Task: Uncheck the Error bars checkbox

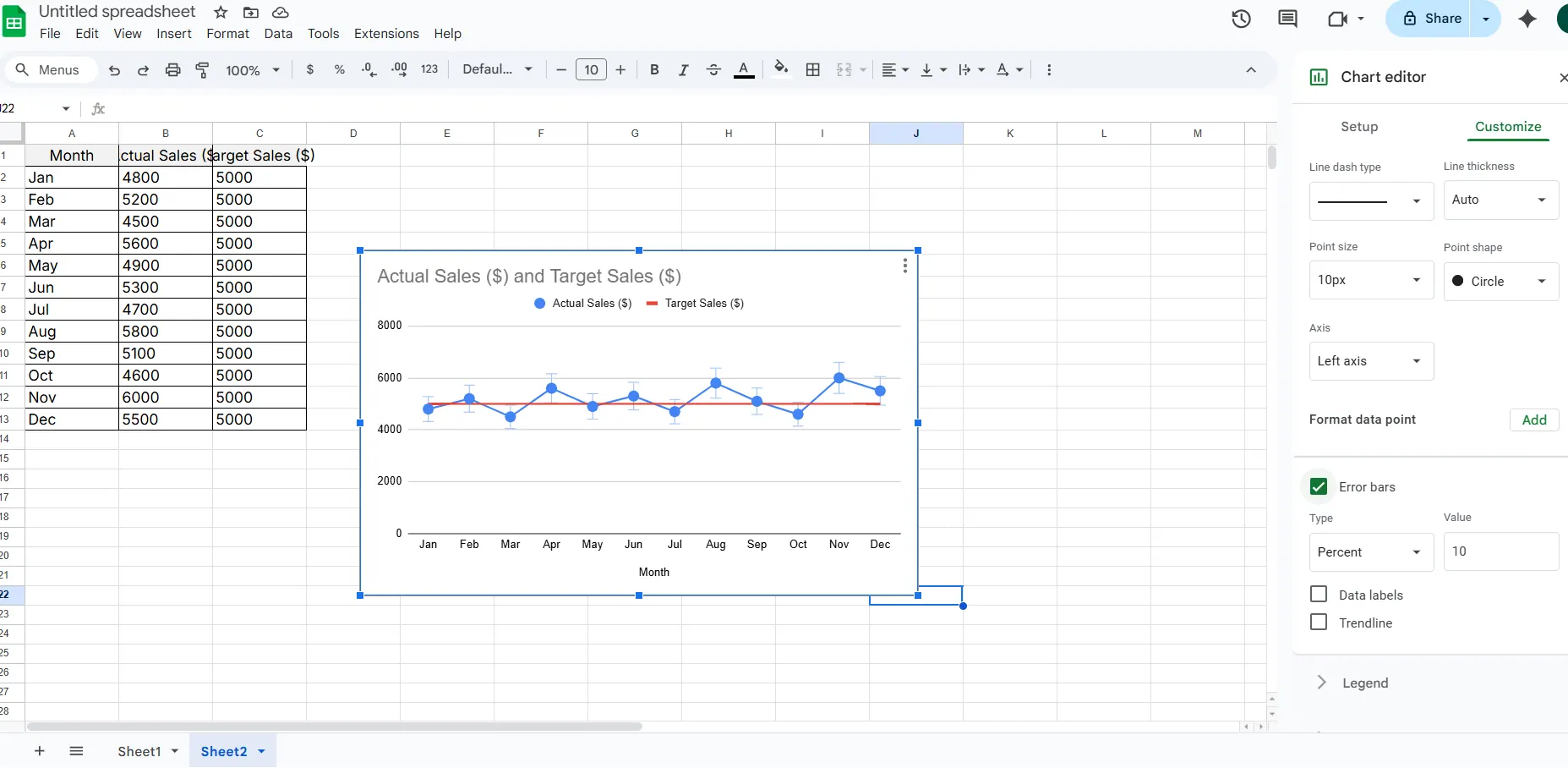Action: coord(1318,486)
